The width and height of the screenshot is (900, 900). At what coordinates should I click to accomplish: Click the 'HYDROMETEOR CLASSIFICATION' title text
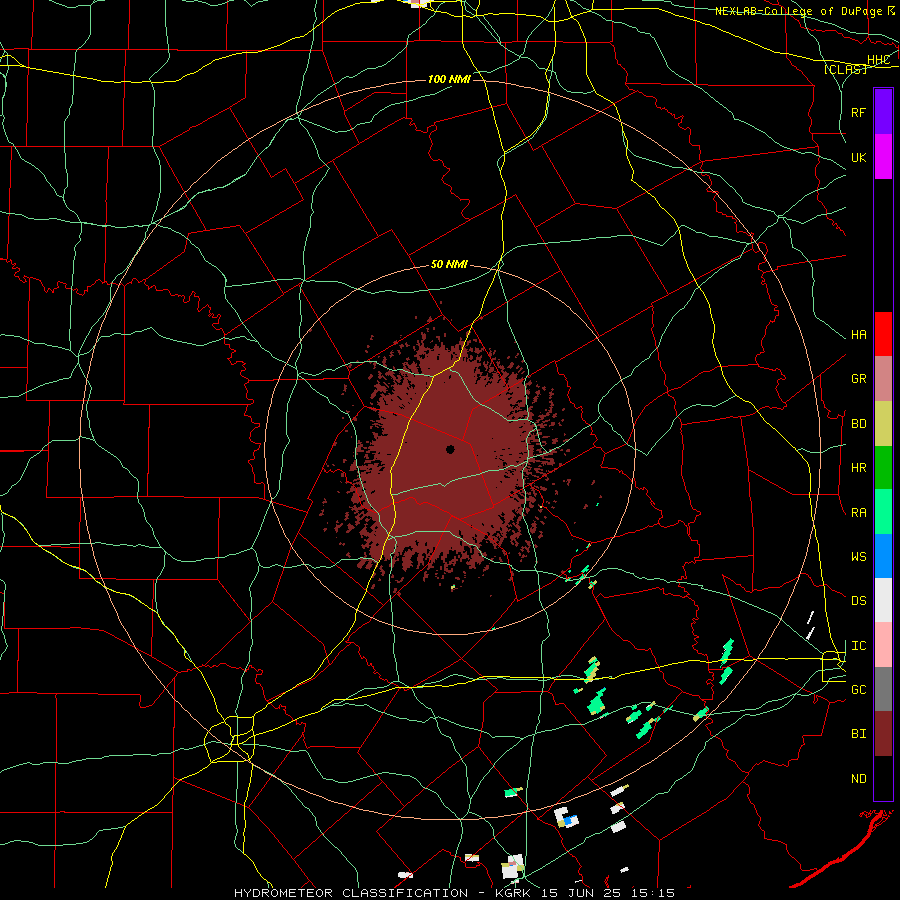click(351, 893)
